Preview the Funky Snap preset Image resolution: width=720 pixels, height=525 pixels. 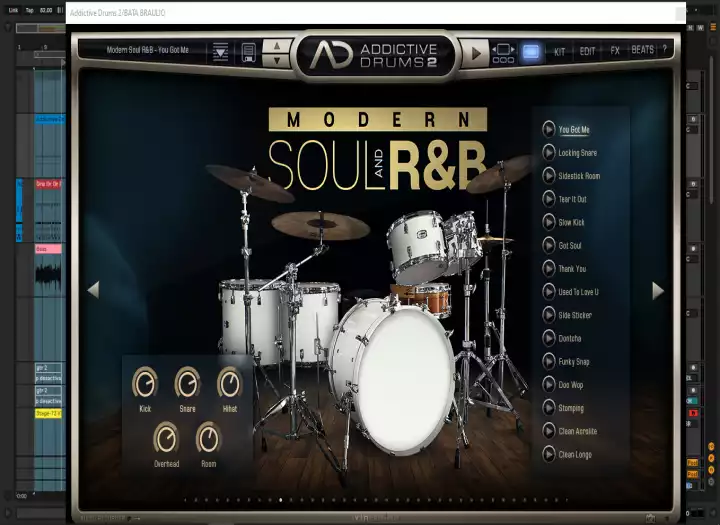pyautogui.click(x=548, y=361)
